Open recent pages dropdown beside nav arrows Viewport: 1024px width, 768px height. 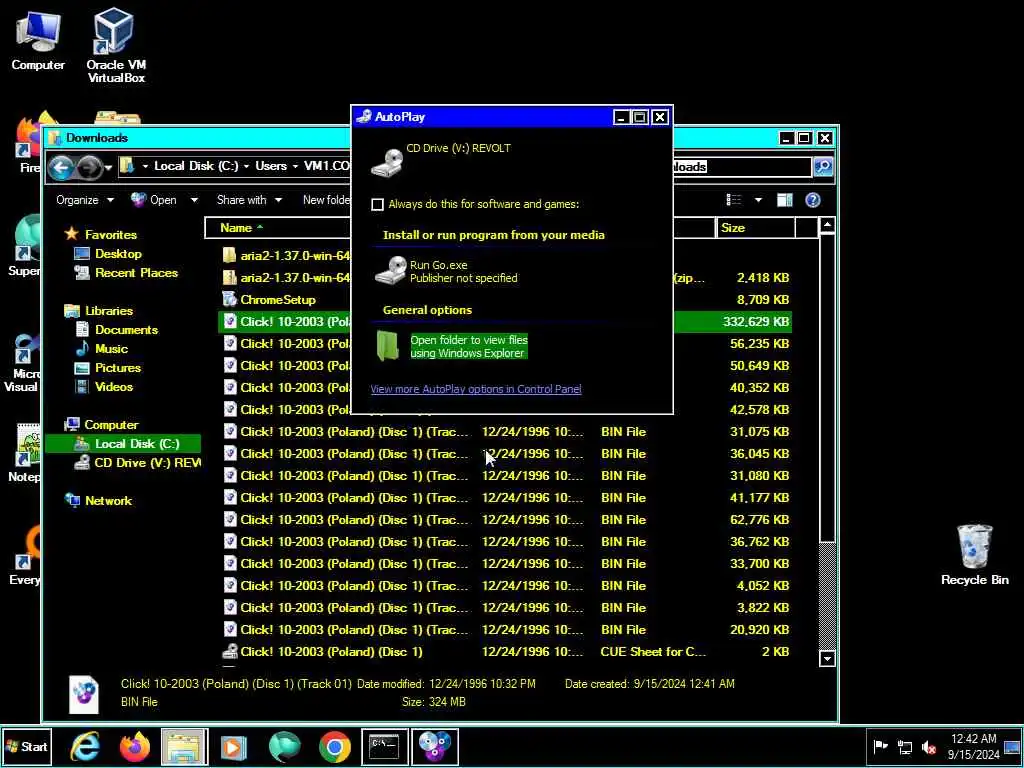[108, 167]
